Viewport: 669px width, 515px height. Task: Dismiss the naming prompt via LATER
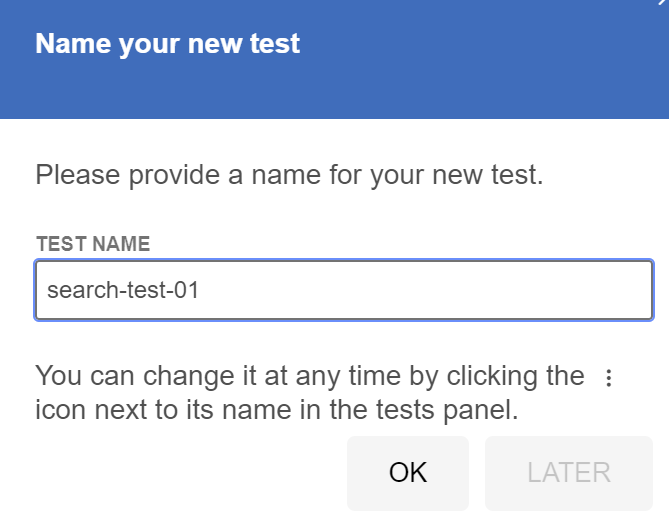click(569, 473)
